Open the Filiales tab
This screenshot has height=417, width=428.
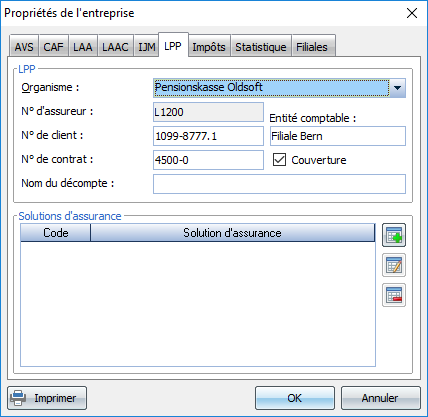click(312, 47)
